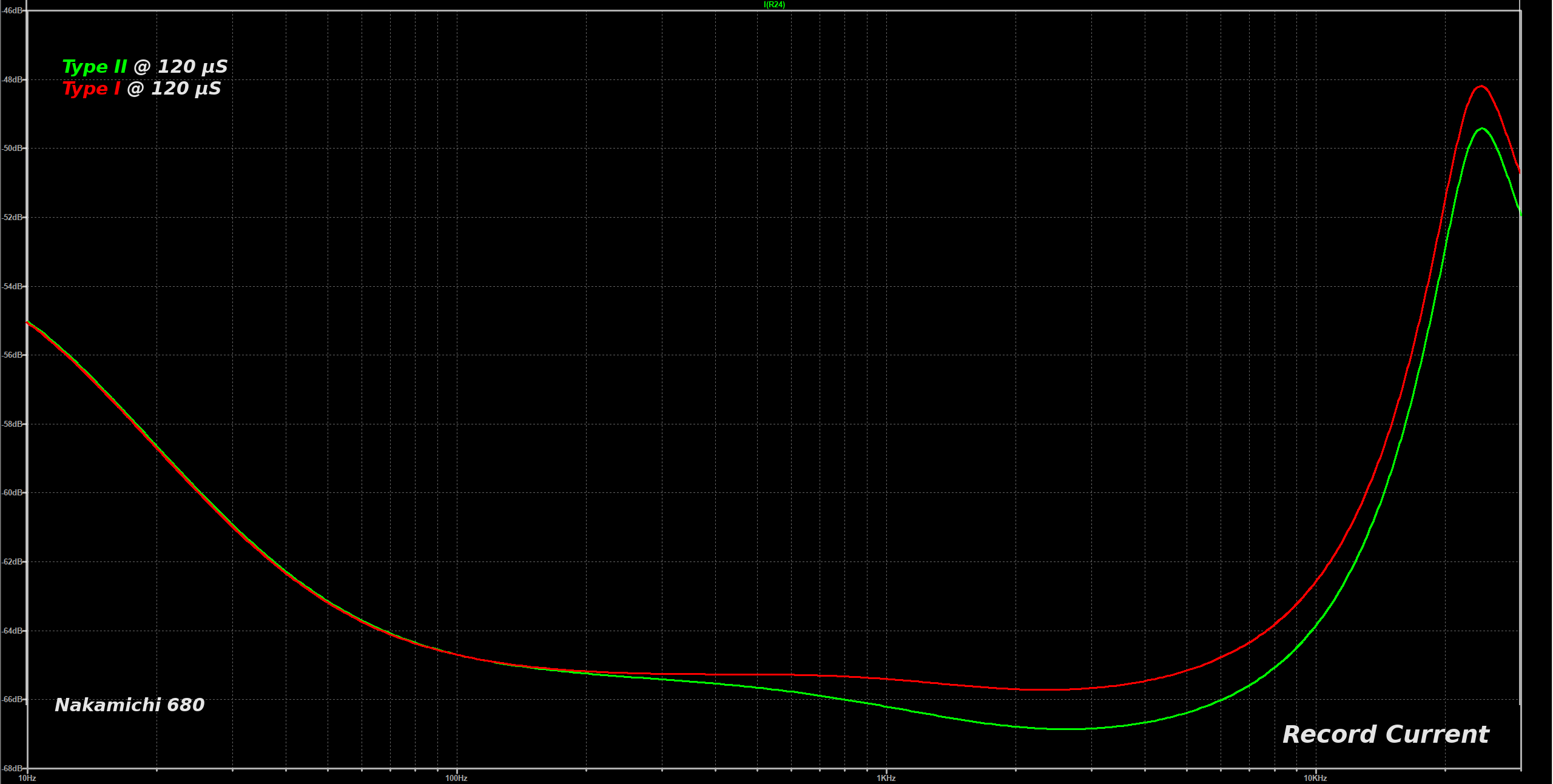Click the -48dB vertical axis label
The height and width of the screenshot is (784, 1553).
pos(12,79)
